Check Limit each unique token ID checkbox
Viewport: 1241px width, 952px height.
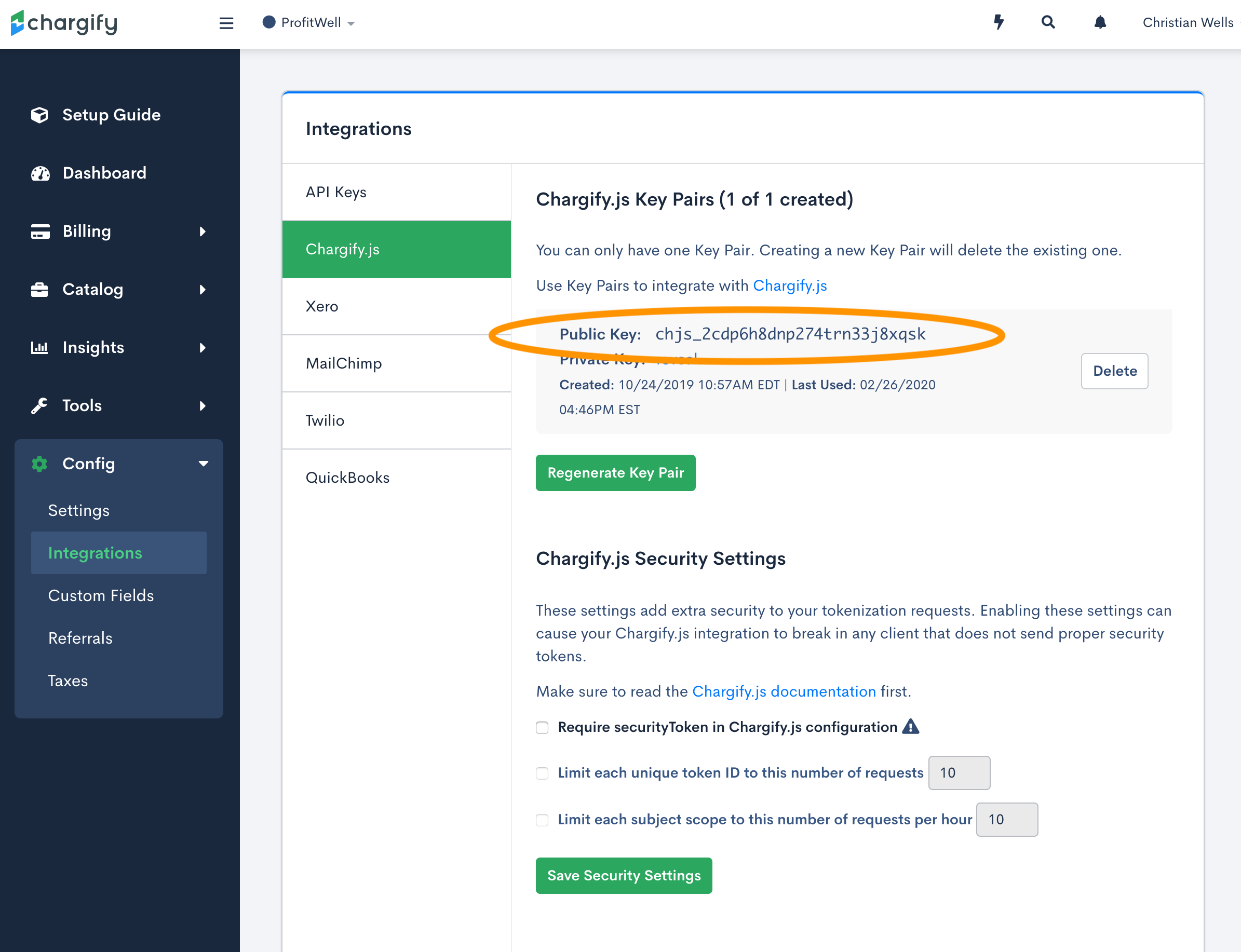pos(542,773)
